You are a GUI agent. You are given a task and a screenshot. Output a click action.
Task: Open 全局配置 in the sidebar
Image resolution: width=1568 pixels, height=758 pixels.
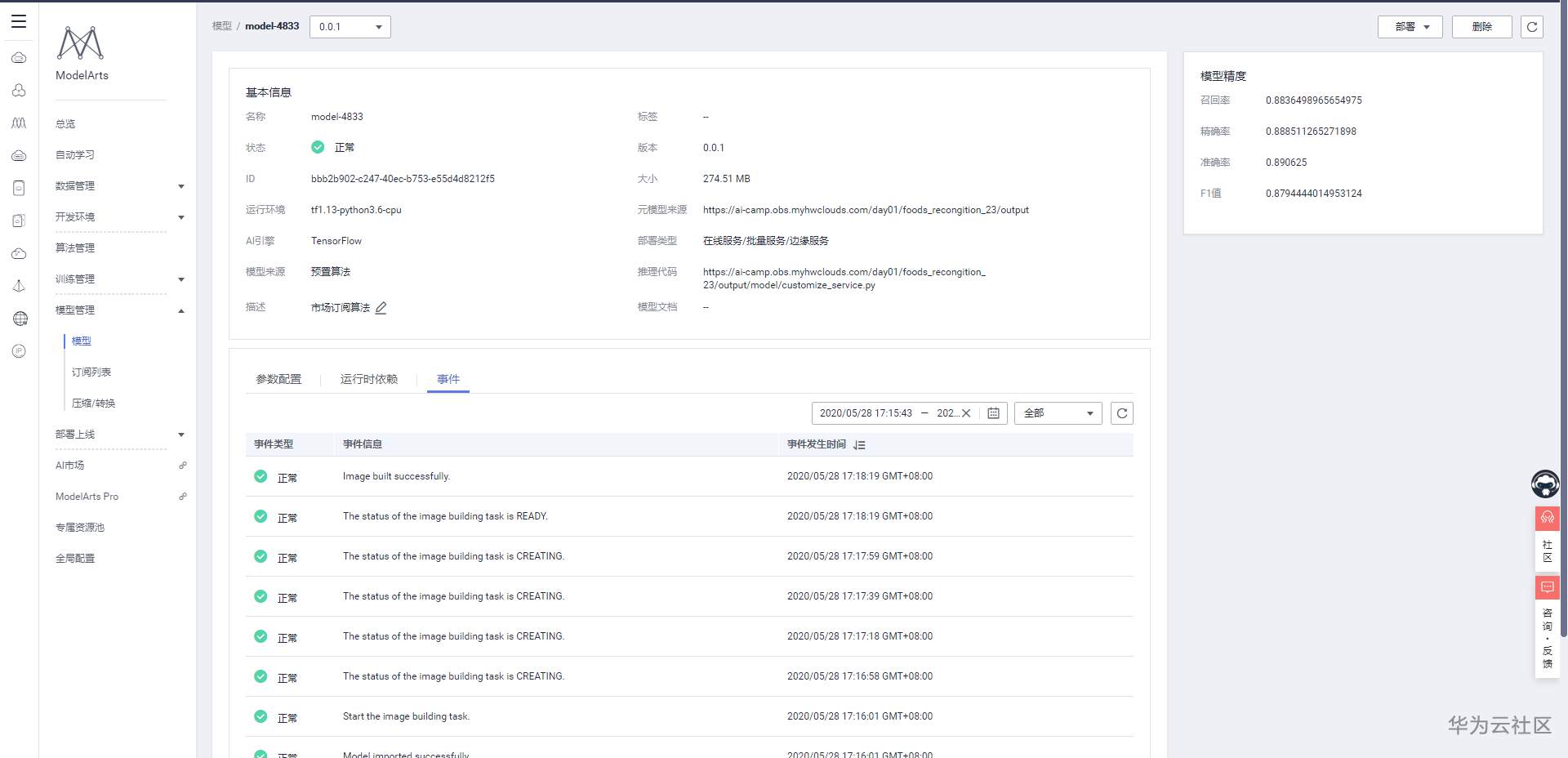[75, 559]
